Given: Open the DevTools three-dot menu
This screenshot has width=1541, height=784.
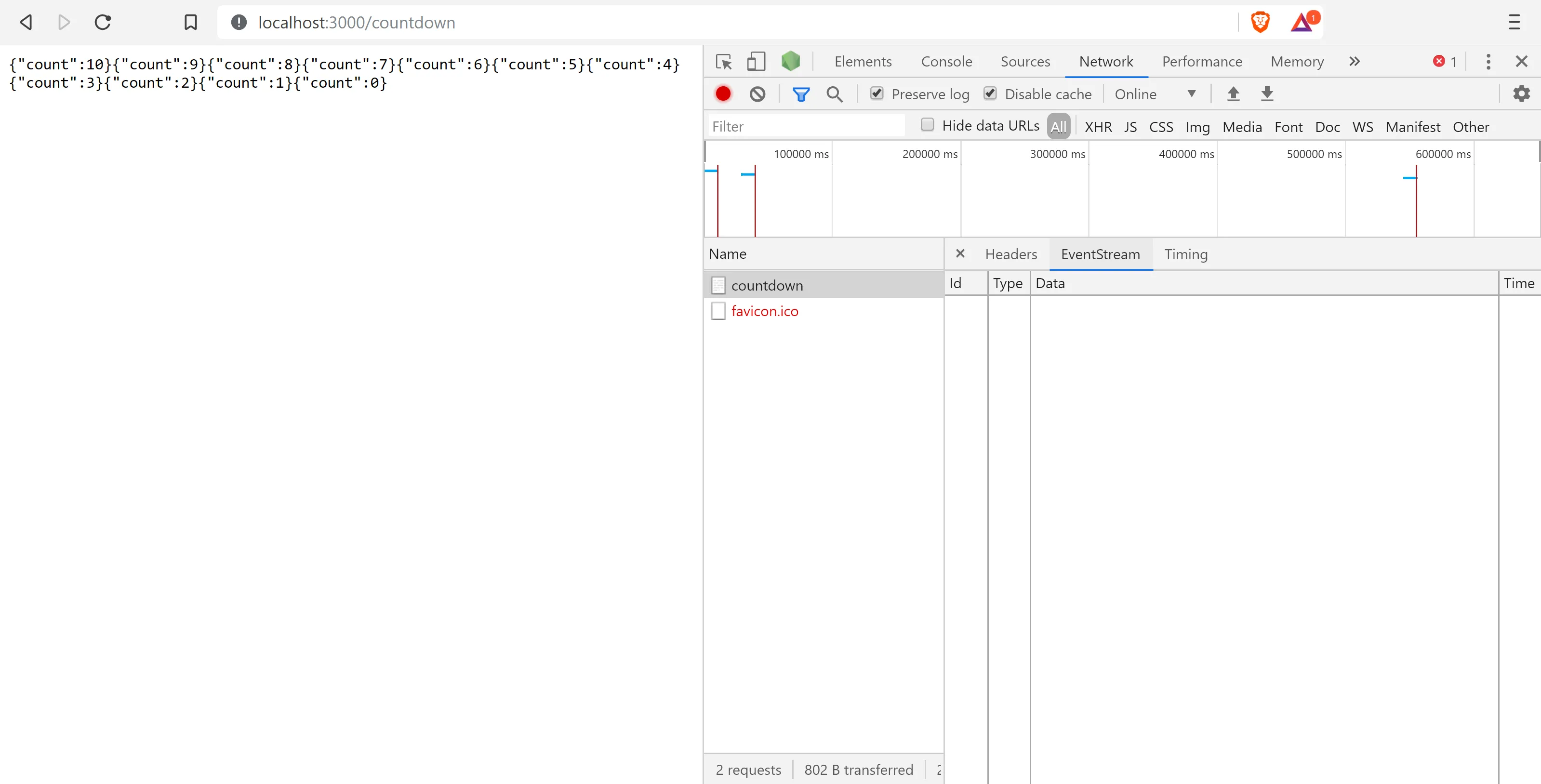Looking at the screenshot, I should click(1488, 62).
